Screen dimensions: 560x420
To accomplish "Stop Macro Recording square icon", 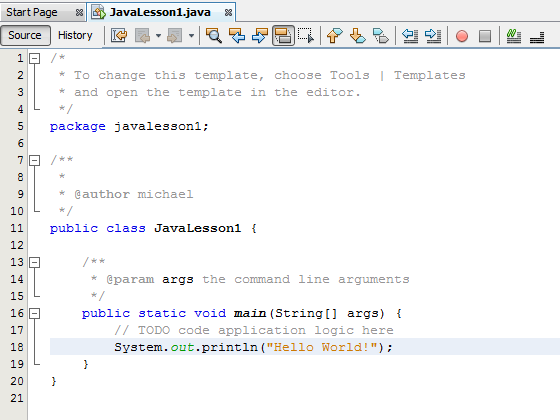I will [x=485, y=36].
